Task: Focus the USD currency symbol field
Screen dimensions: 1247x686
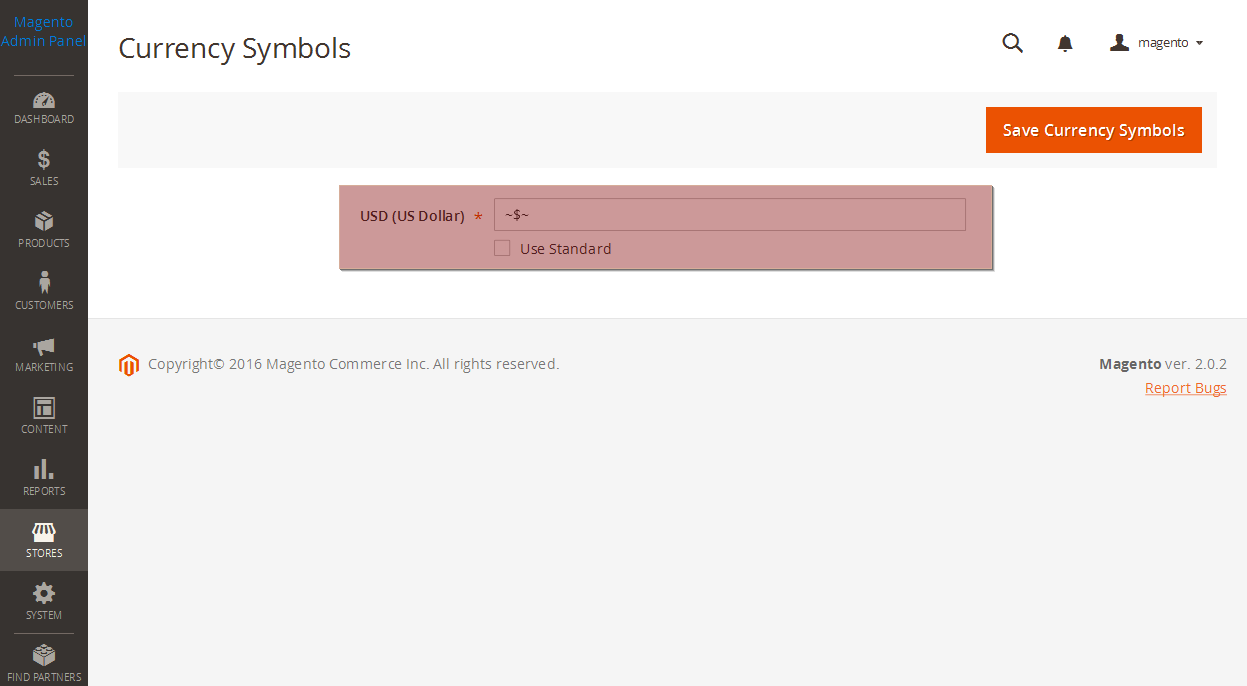Action: (730, 215)
